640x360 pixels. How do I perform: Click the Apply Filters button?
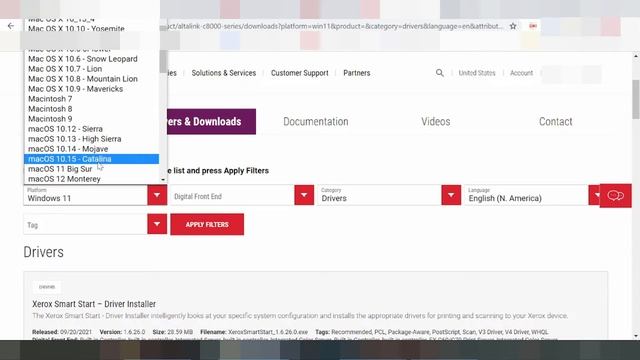(207, 224)
